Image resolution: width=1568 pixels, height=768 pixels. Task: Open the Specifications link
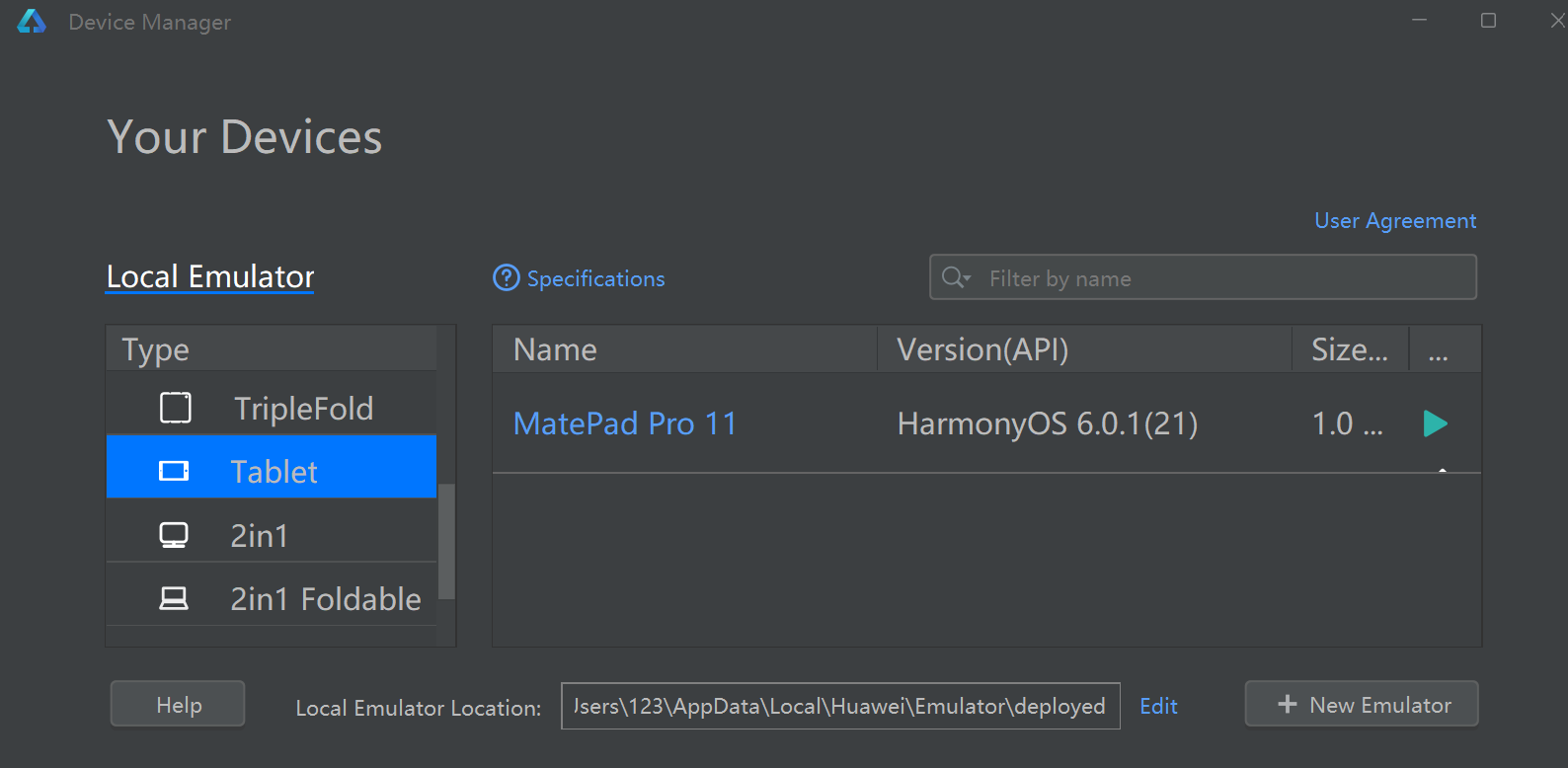pyautogui.click(x=595, y=278)
